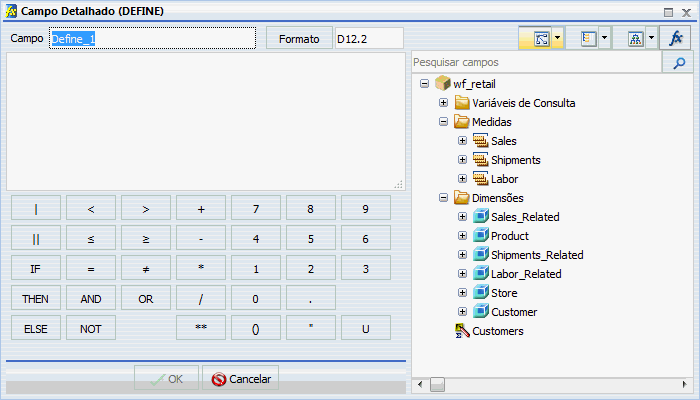Click the OK button
This screenshot has width=700, height=400.
[167, 379]
